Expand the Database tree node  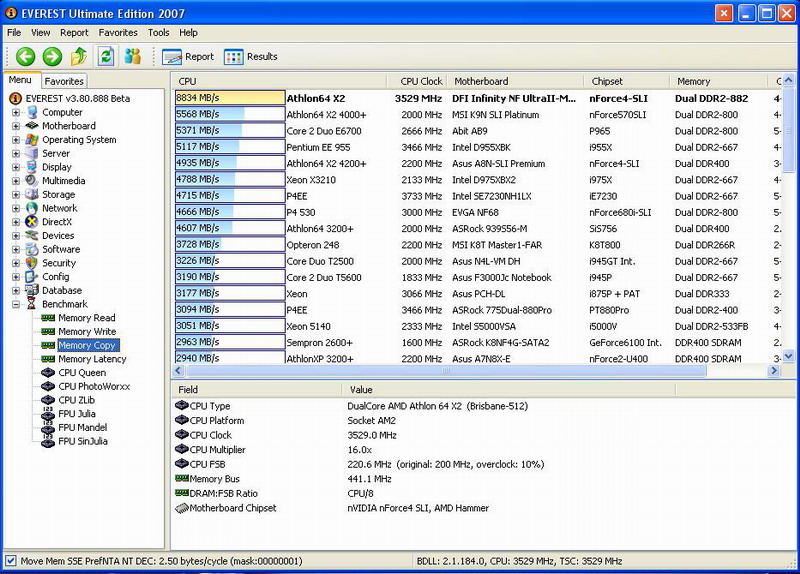[16, 291]
